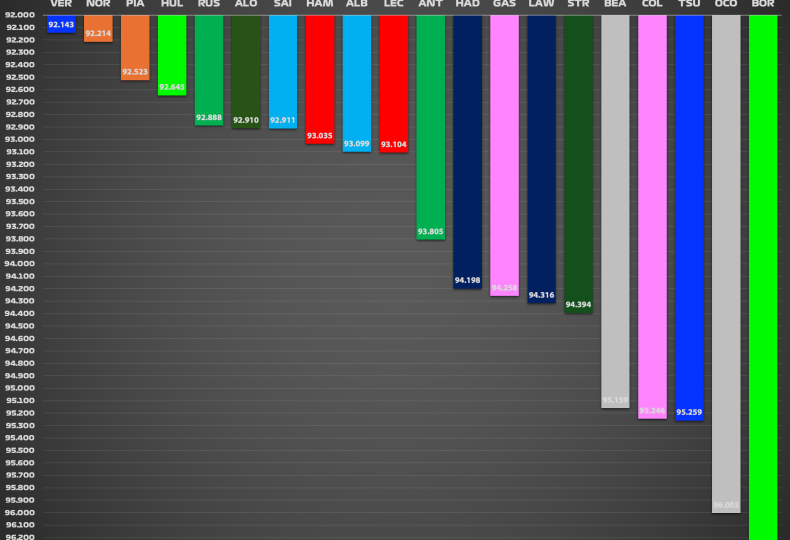Click the 94.316 value on LAW bar

click(x=542, y=295)
